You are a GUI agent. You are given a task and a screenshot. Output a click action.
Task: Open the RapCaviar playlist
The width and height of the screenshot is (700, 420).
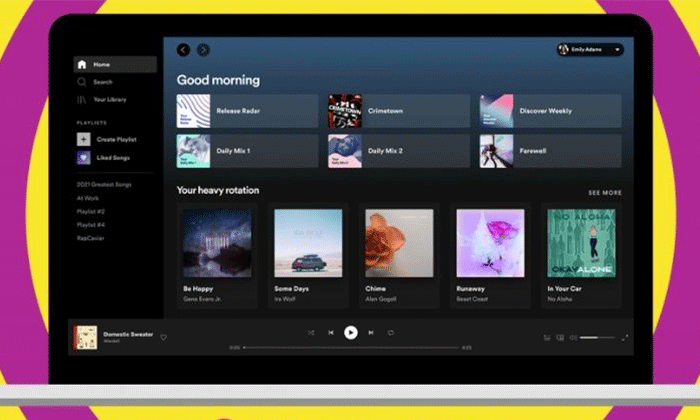click(x=90, y=238)
